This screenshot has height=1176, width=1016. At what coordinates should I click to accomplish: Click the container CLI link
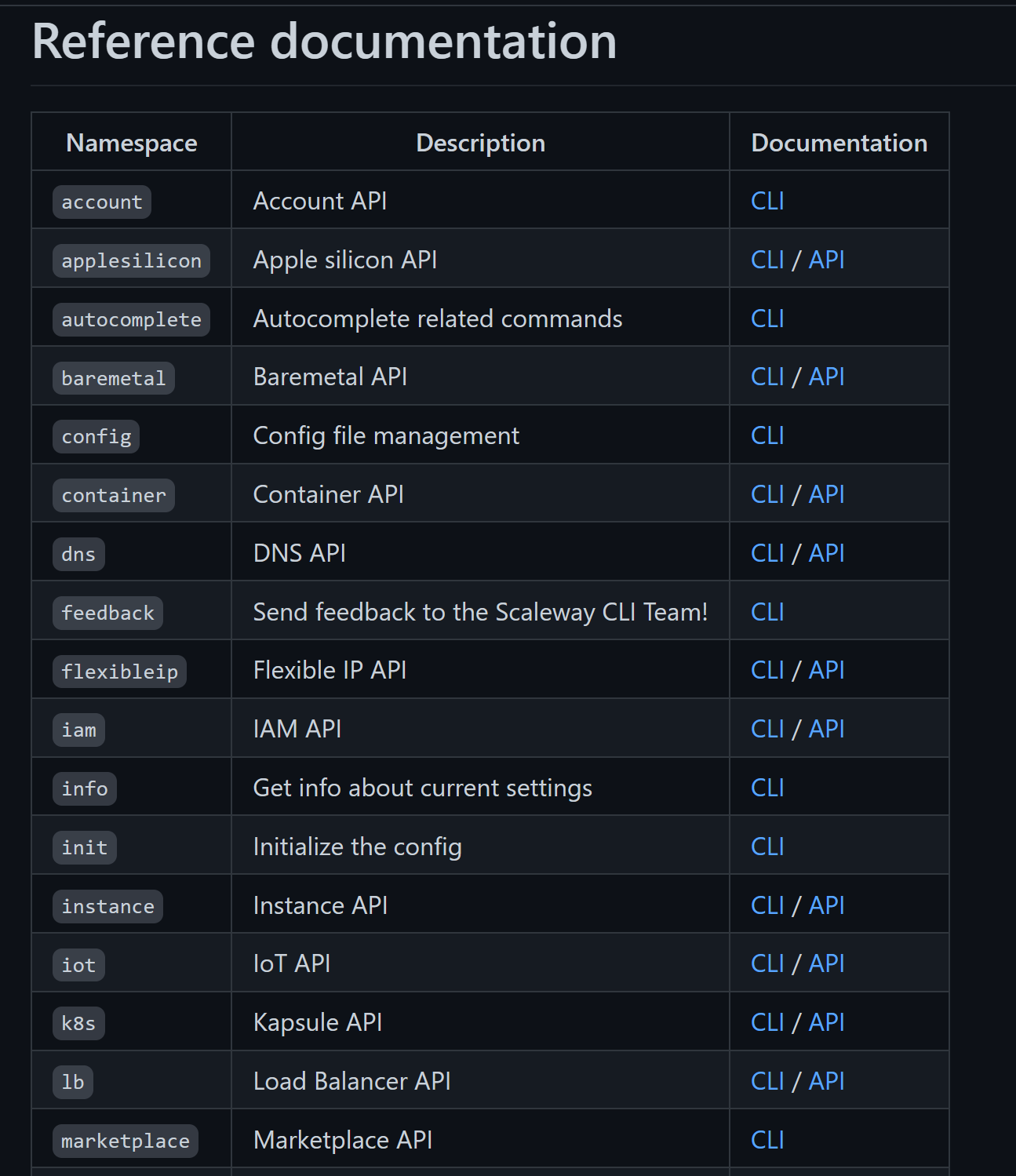[767, 494]
